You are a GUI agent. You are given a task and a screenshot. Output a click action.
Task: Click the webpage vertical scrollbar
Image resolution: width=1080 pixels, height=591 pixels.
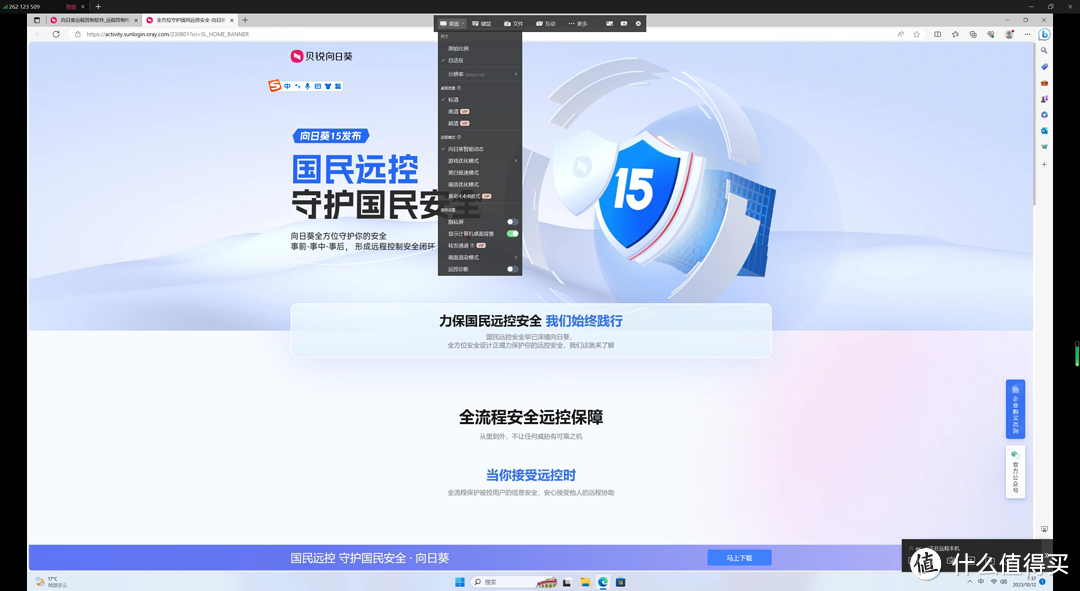click(x=1035, y=124)
